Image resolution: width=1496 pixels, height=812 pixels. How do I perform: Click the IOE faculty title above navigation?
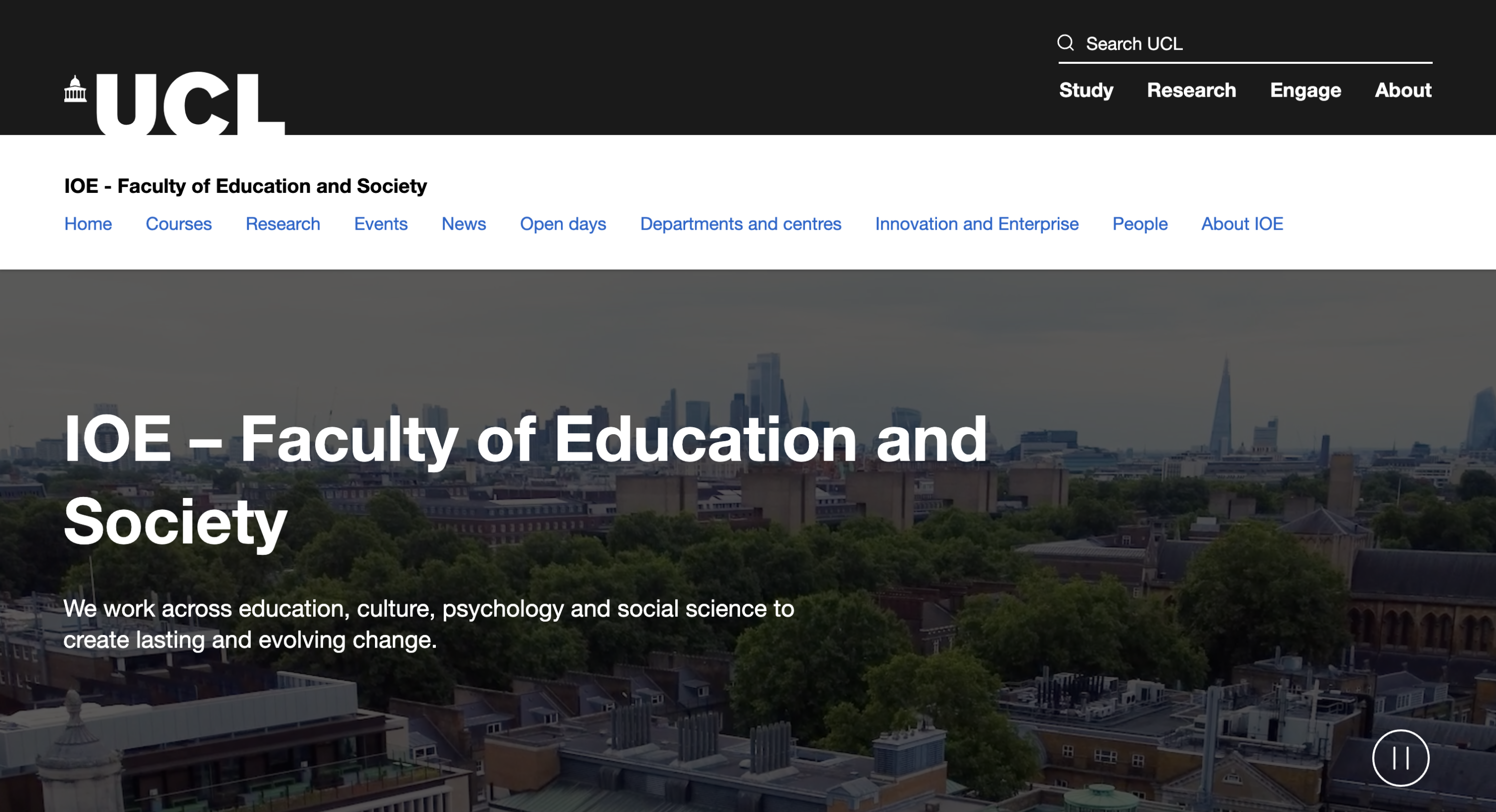(245, 186)
